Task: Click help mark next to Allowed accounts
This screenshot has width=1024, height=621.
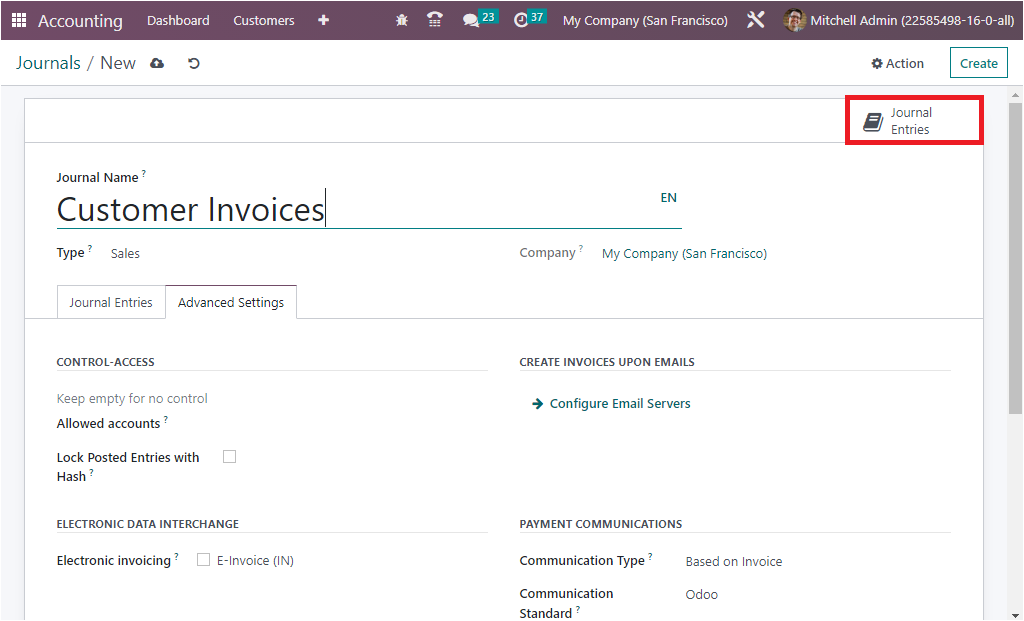Action: coord(166,419)
